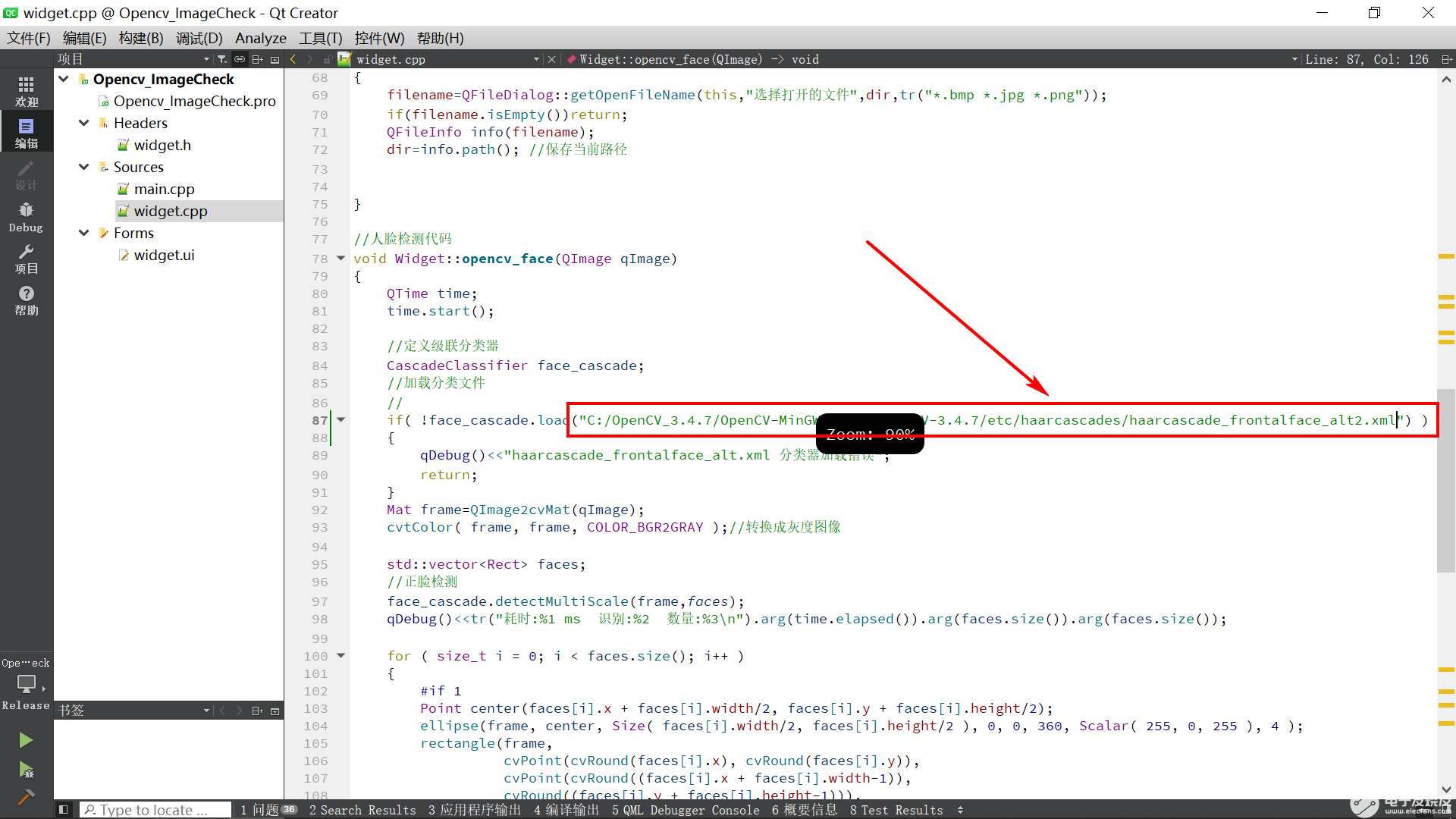Build project with the hammer icon

tap(26, 797)
